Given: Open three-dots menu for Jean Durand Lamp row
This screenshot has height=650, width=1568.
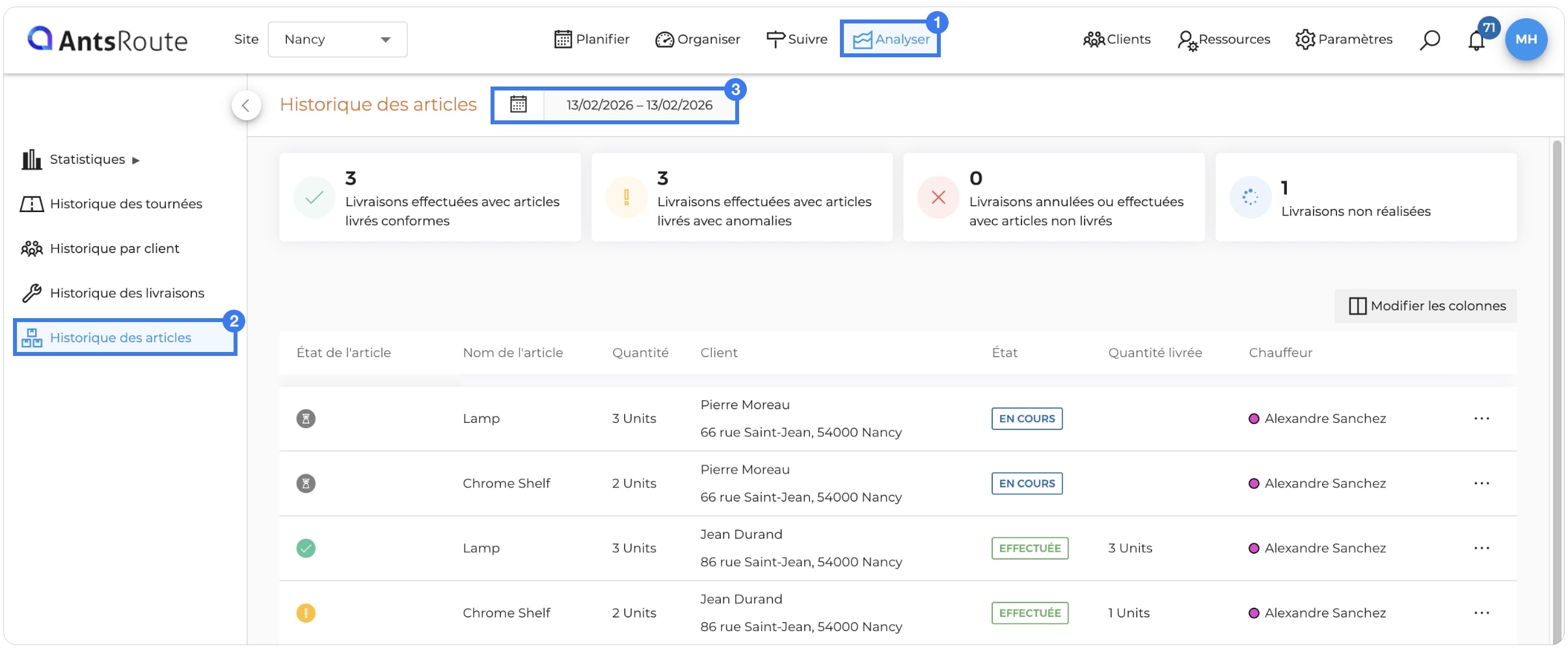Looking at the screenshot, I should [x=1481, y=548].
